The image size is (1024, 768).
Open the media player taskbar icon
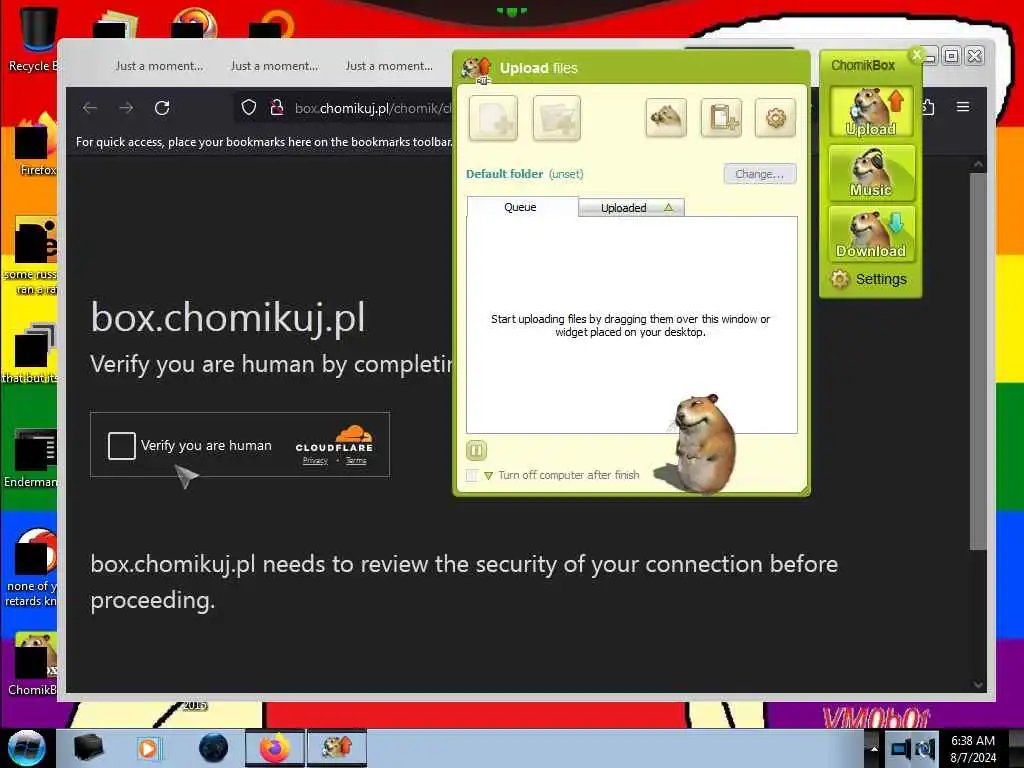click(148, 748)
